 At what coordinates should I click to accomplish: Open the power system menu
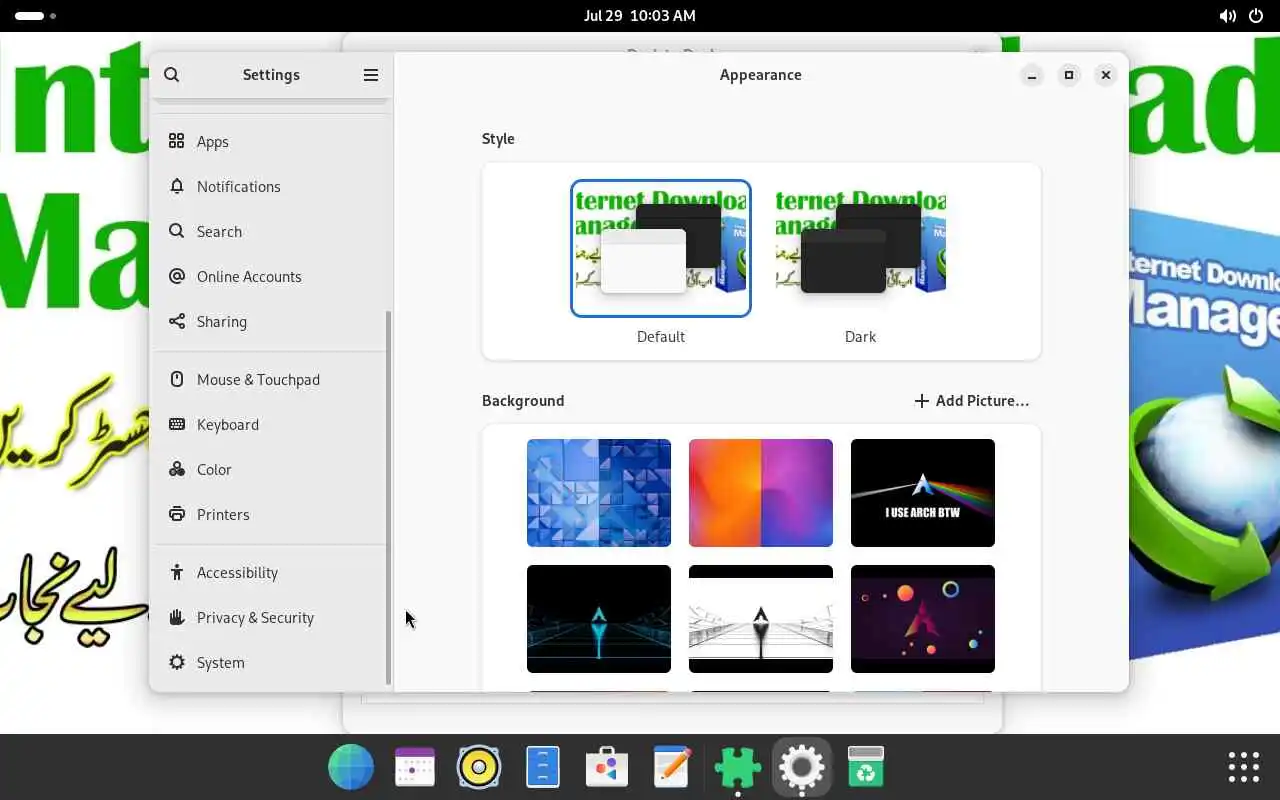1257,16
